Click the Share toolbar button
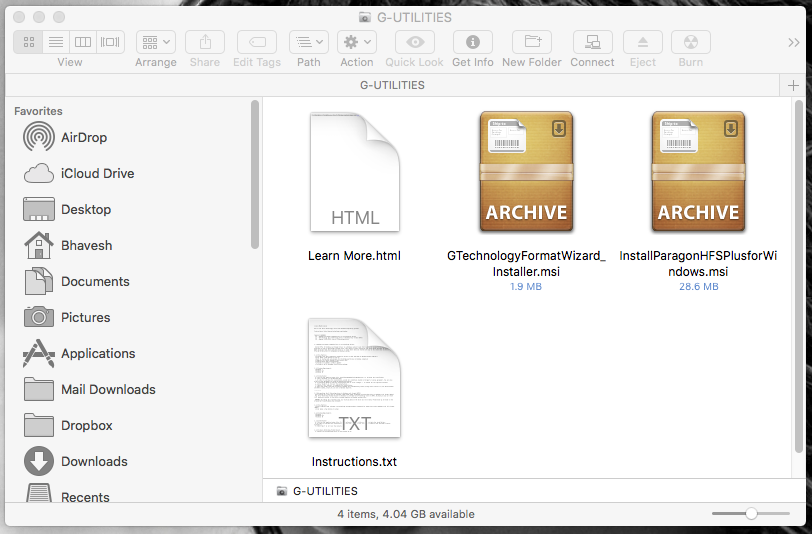The height and width of the screenshot is (534, 812). pyautogui.click(x=205, y=42)
